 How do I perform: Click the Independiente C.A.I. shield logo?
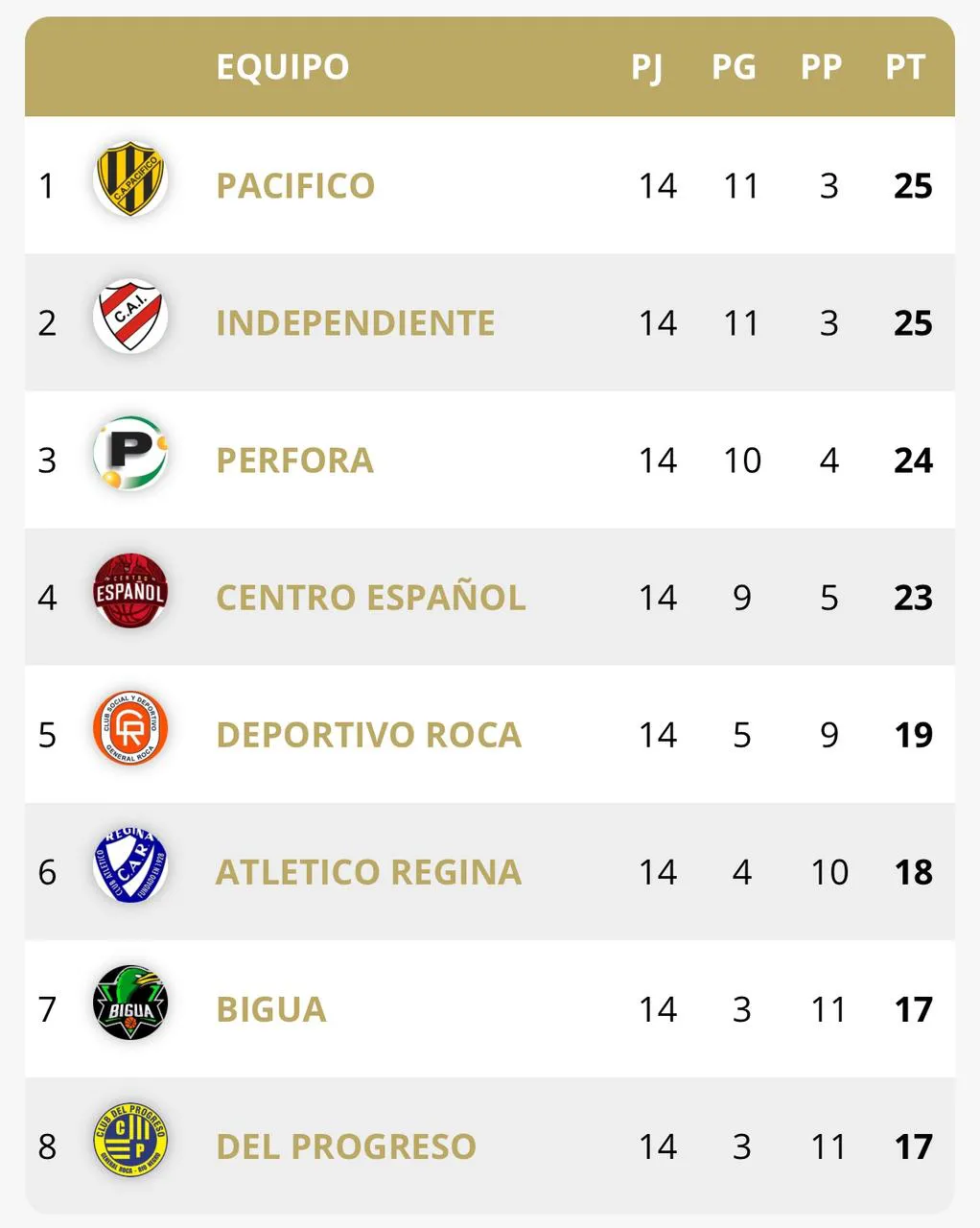tap(130, 317)
